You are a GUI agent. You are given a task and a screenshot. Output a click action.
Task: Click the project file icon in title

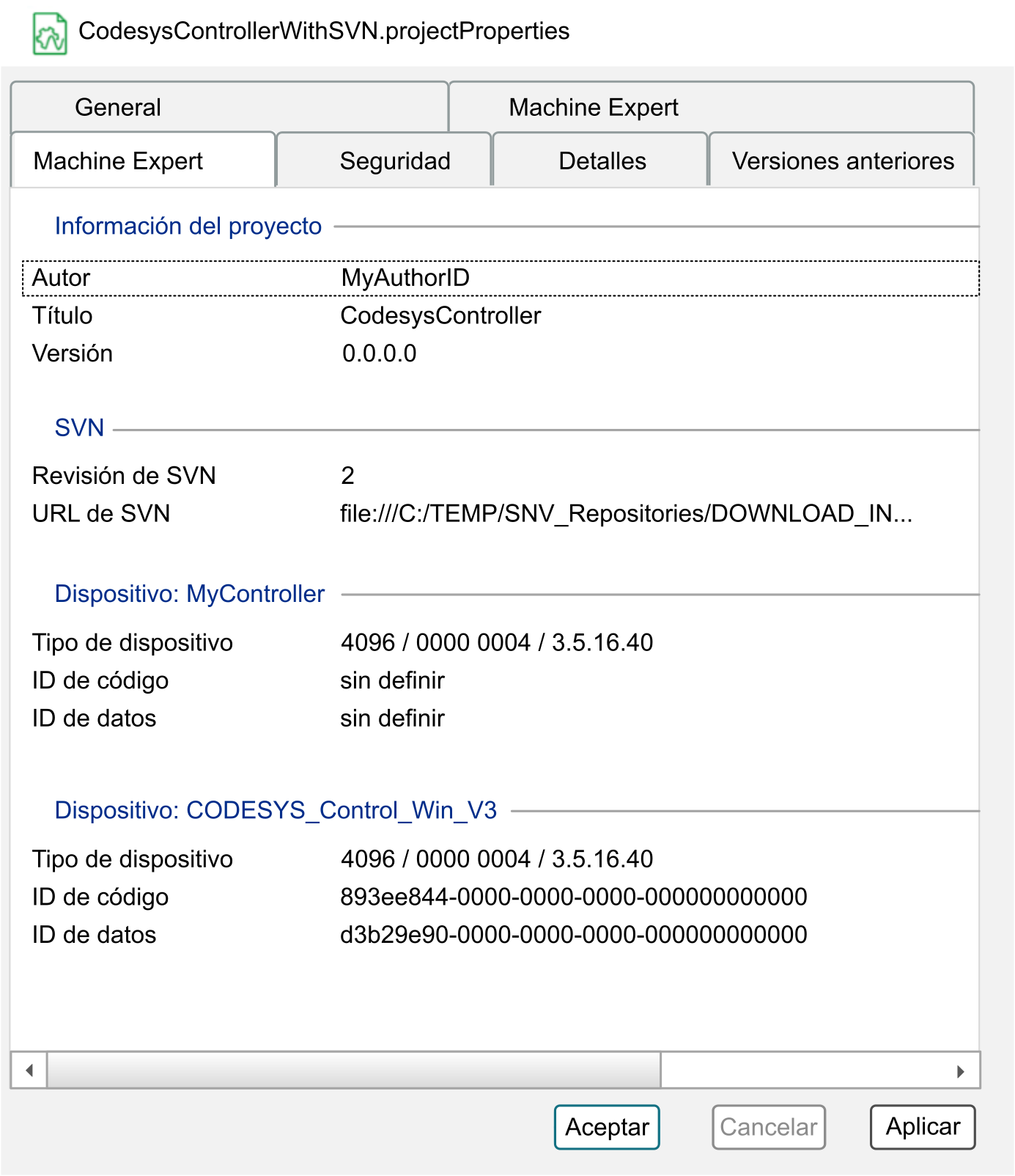point(50,33)
